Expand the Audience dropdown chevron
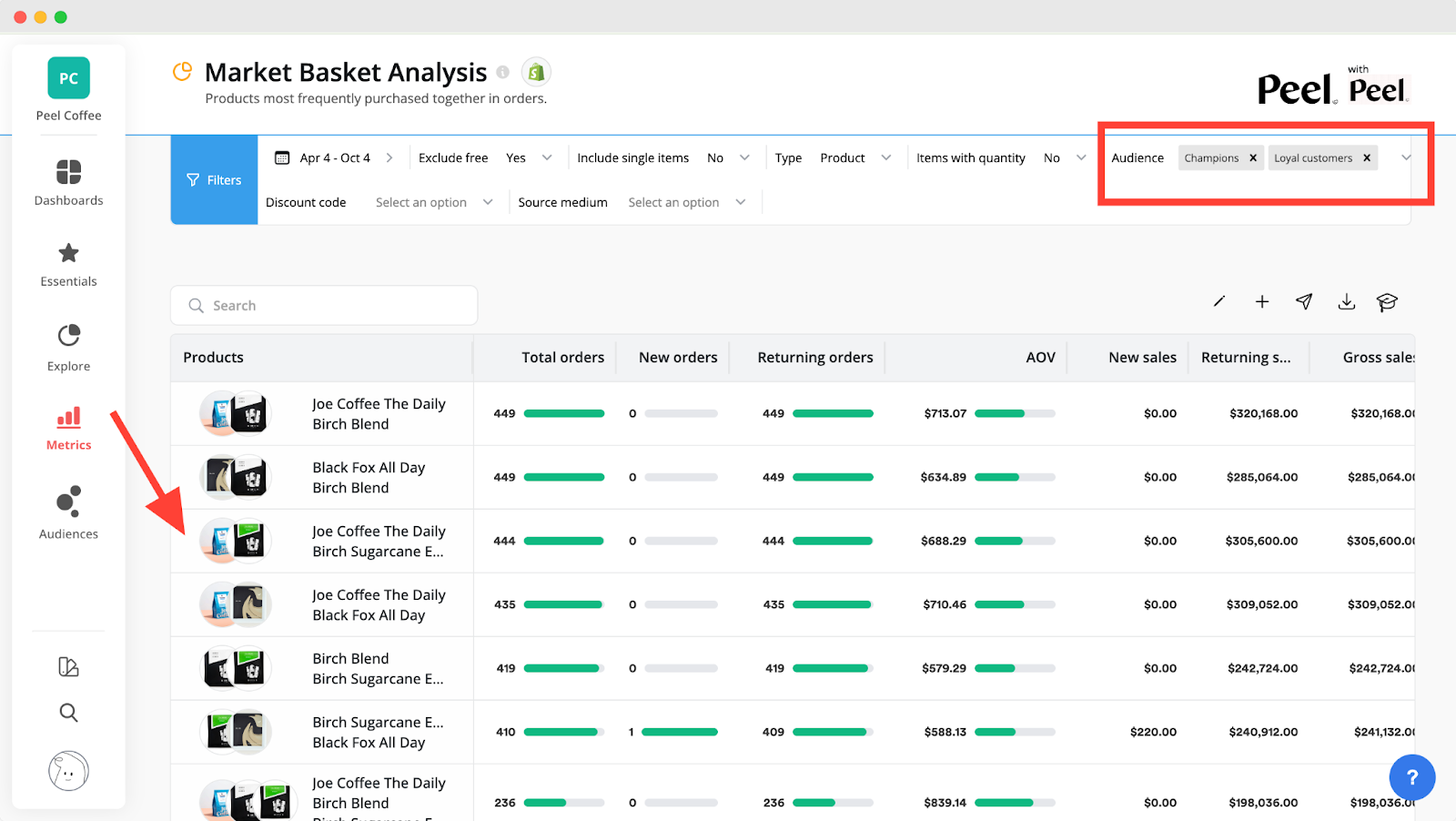This screenshot has width=1456, height=821. click(x=1406, y=157)
